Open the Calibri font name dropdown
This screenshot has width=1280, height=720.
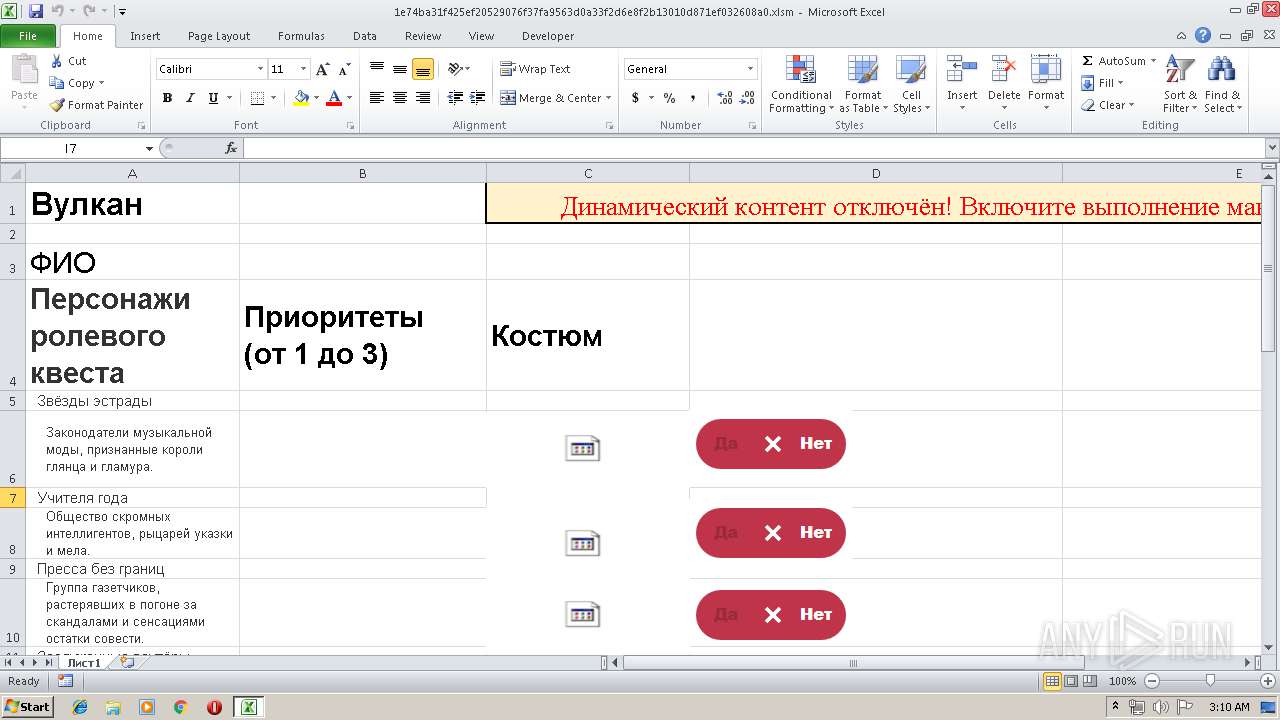click(261, 69)
